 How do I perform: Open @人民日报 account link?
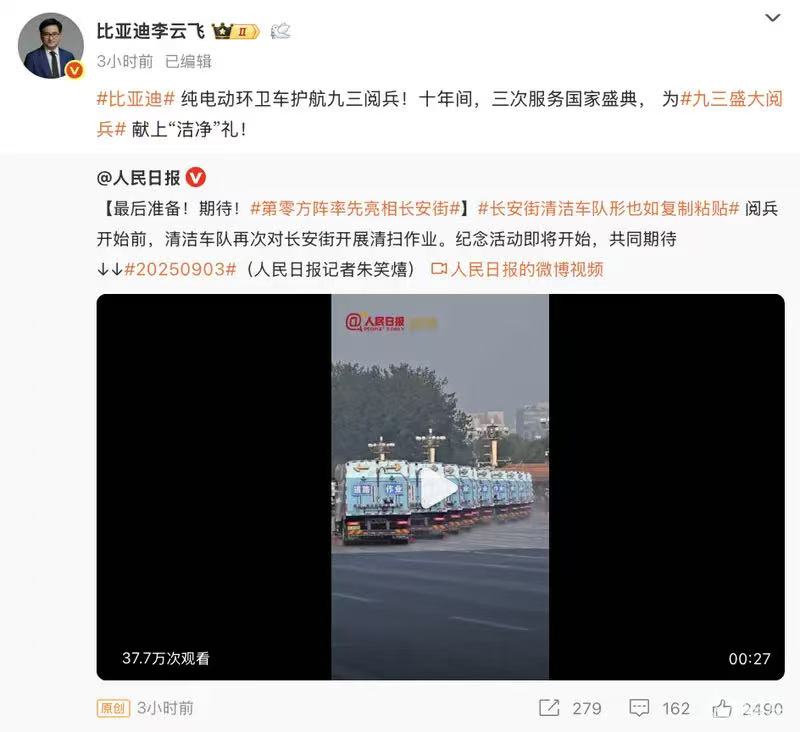tap(138, 178)
